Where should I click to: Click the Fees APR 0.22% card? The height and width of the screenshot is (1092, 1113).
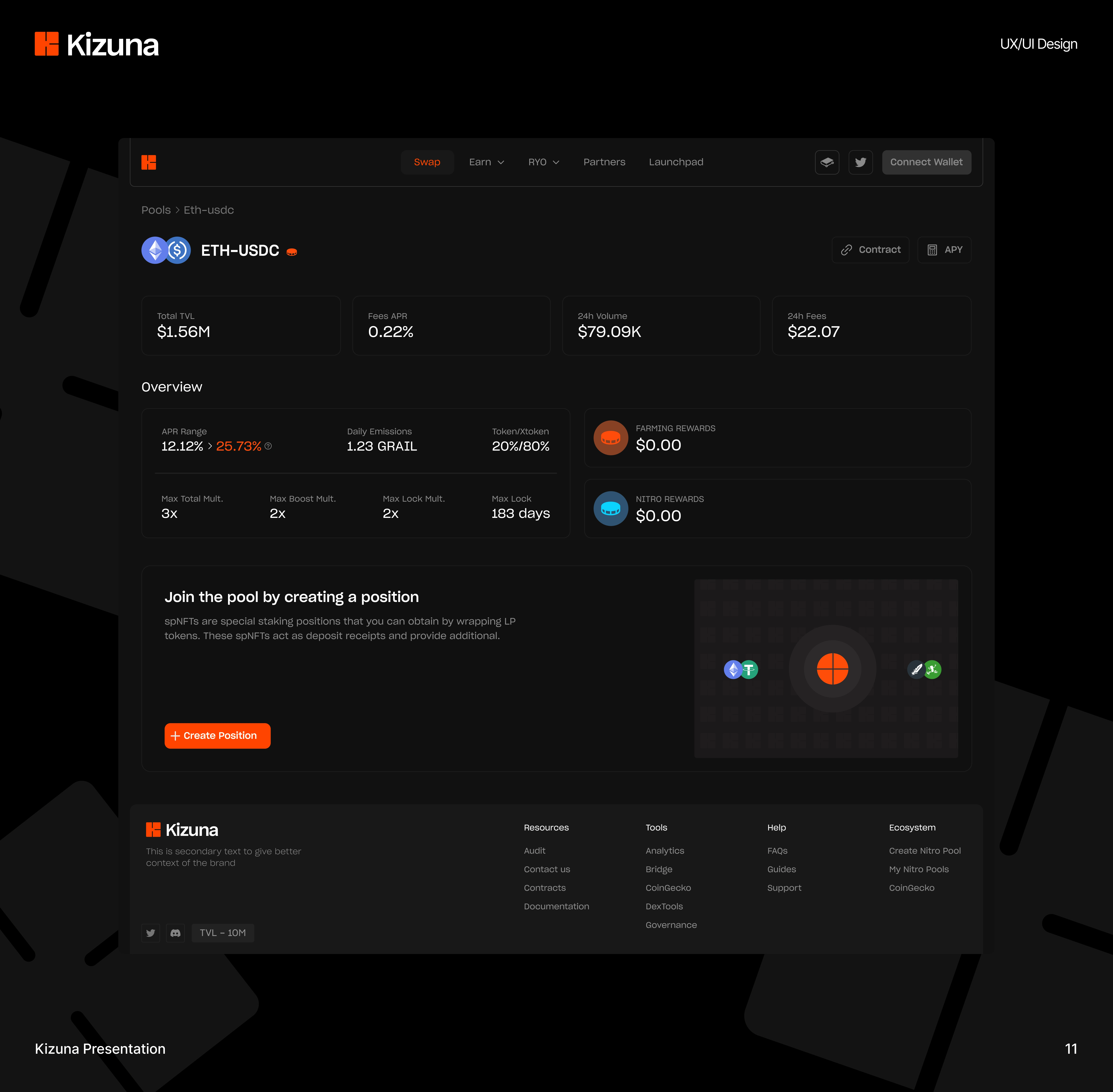click(x=451, y=326)
